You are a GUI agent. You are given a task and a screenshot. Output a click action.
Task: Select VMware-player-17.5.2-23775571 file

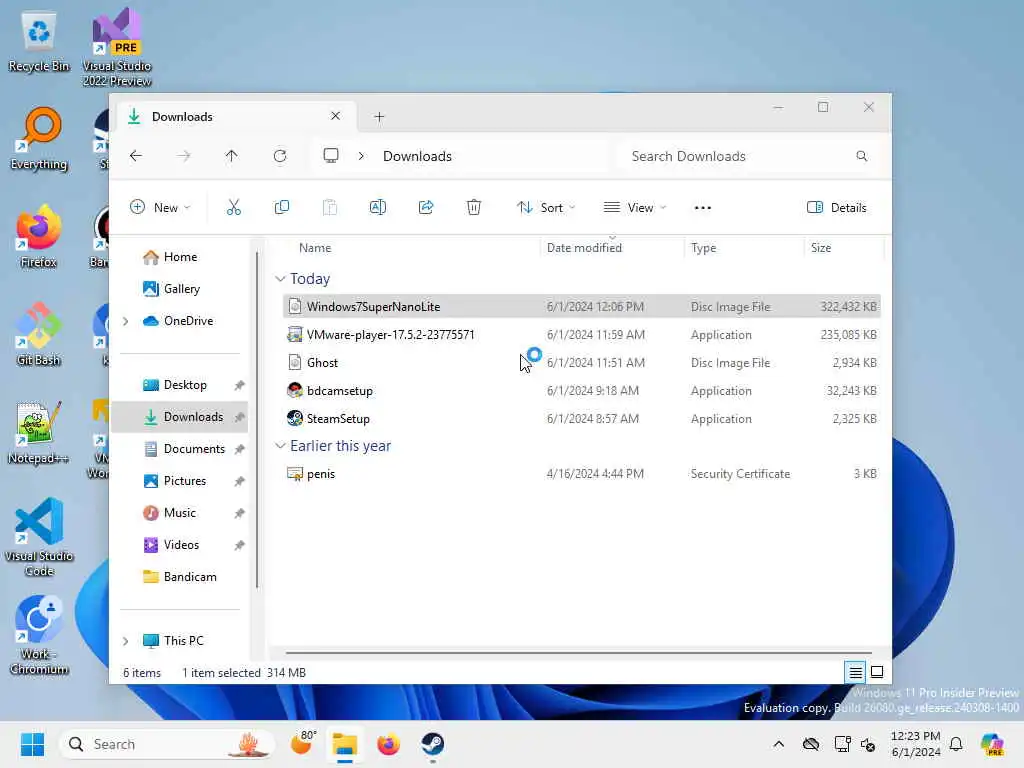pyautogui.click(x=582, y=334)
